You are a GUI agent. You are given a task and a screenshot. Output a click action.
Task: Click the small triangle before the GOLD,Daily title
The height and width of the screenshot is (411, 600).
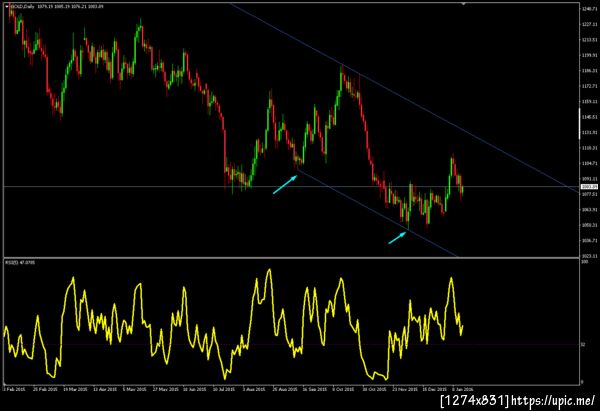coord(7,7)
